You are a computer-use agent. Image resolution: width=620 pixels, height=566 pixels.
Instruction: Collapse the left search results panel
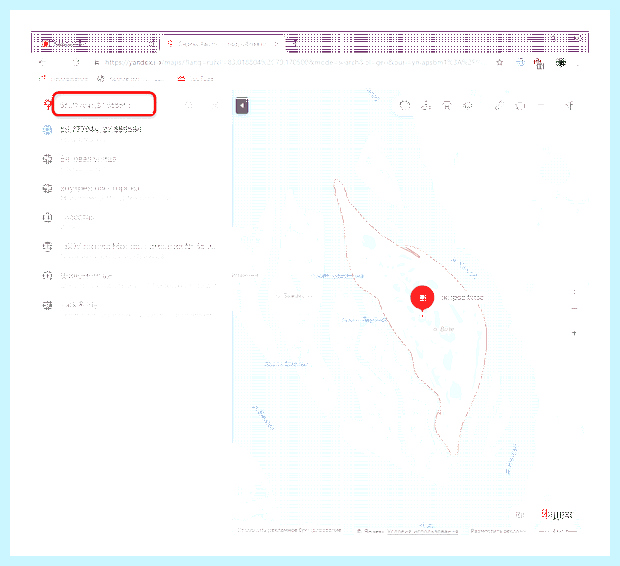242,106
